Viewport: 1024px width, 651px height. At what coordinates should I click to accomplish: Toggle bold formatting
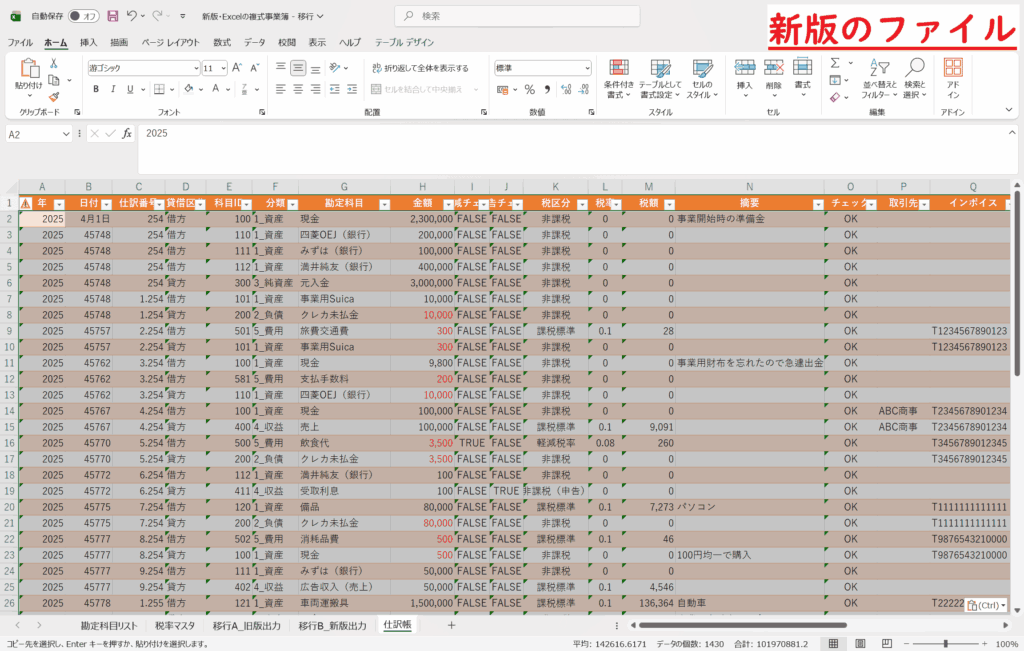[x=96, y=89]
